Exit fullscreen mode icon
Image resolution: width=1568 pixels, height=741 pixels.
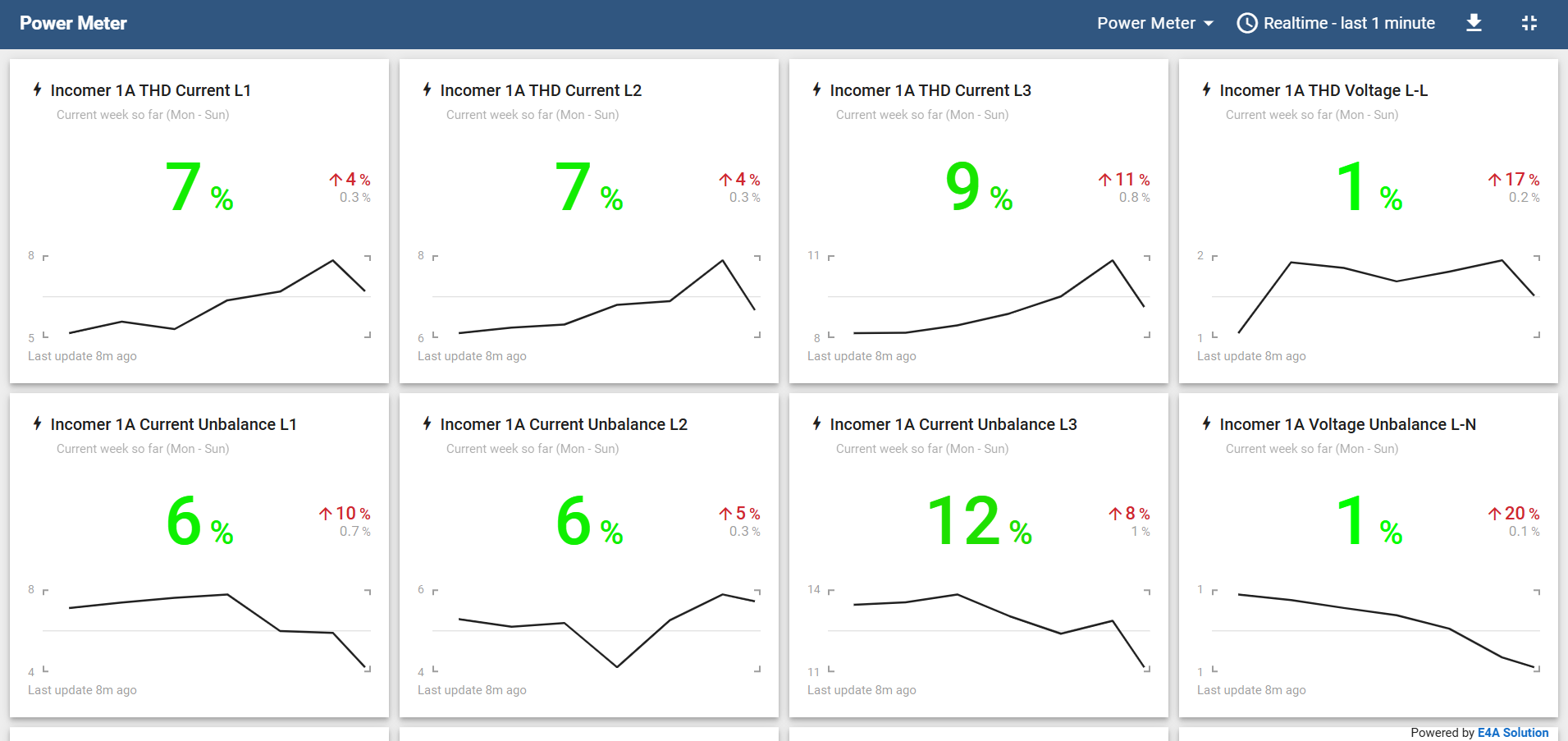(x=1529, y=23)
